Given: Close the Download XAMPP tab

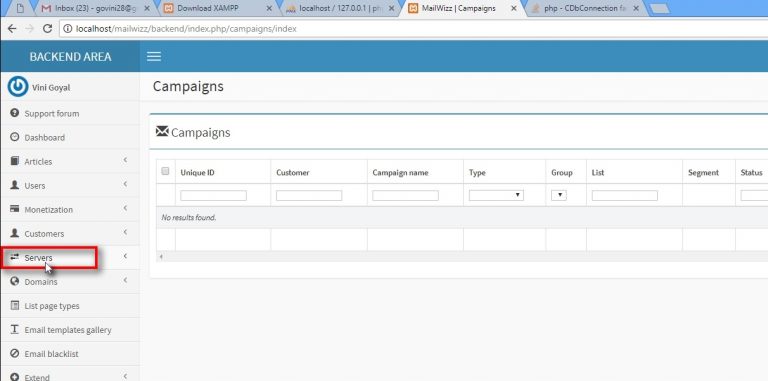Looking at the screenshot, I should click(269, 8).
